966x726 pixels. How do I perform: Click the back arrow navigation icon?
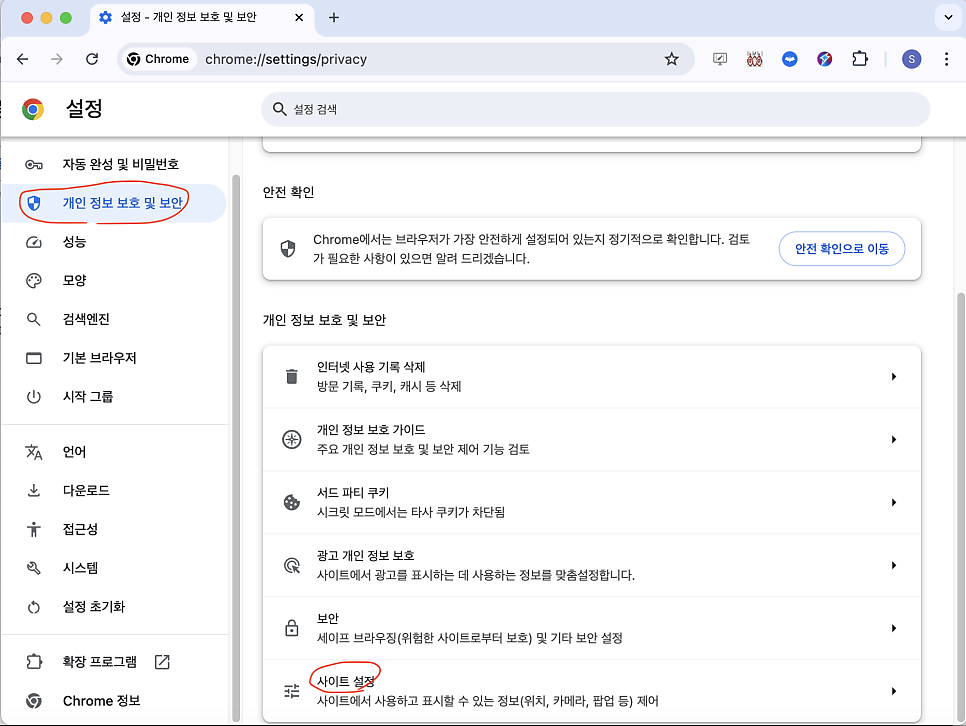pyautogui.click(x=23, y=59)
